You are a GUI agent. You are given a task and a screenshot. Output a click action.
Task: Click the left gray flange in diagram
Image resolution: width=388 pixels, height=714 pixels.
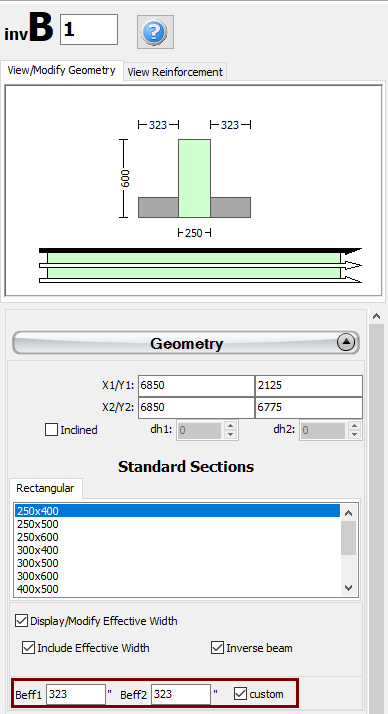pos(158,207)
